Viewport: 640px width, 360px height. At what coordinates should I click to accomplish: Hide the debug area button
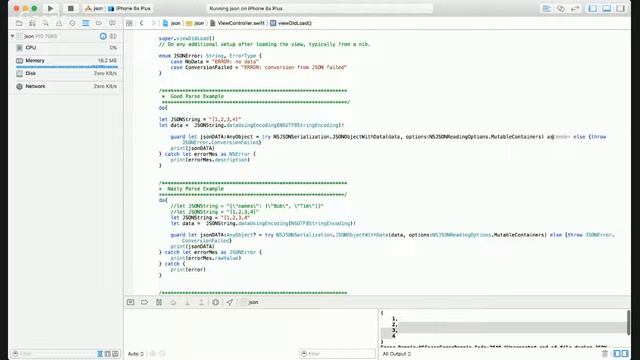[x=130, y=302]
